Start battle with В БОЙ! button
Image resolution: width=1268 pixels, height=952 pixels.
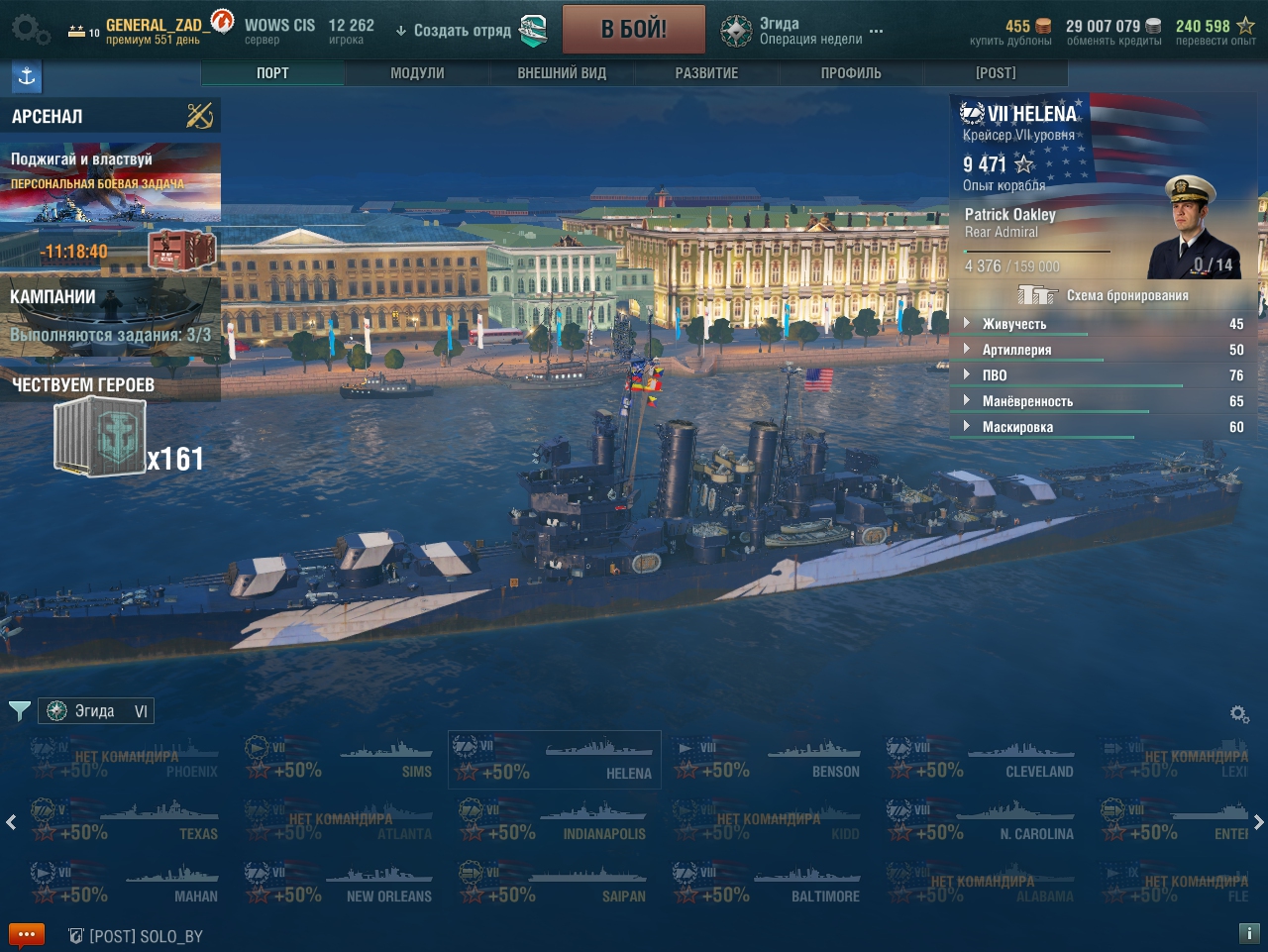(x=634, y=30)
